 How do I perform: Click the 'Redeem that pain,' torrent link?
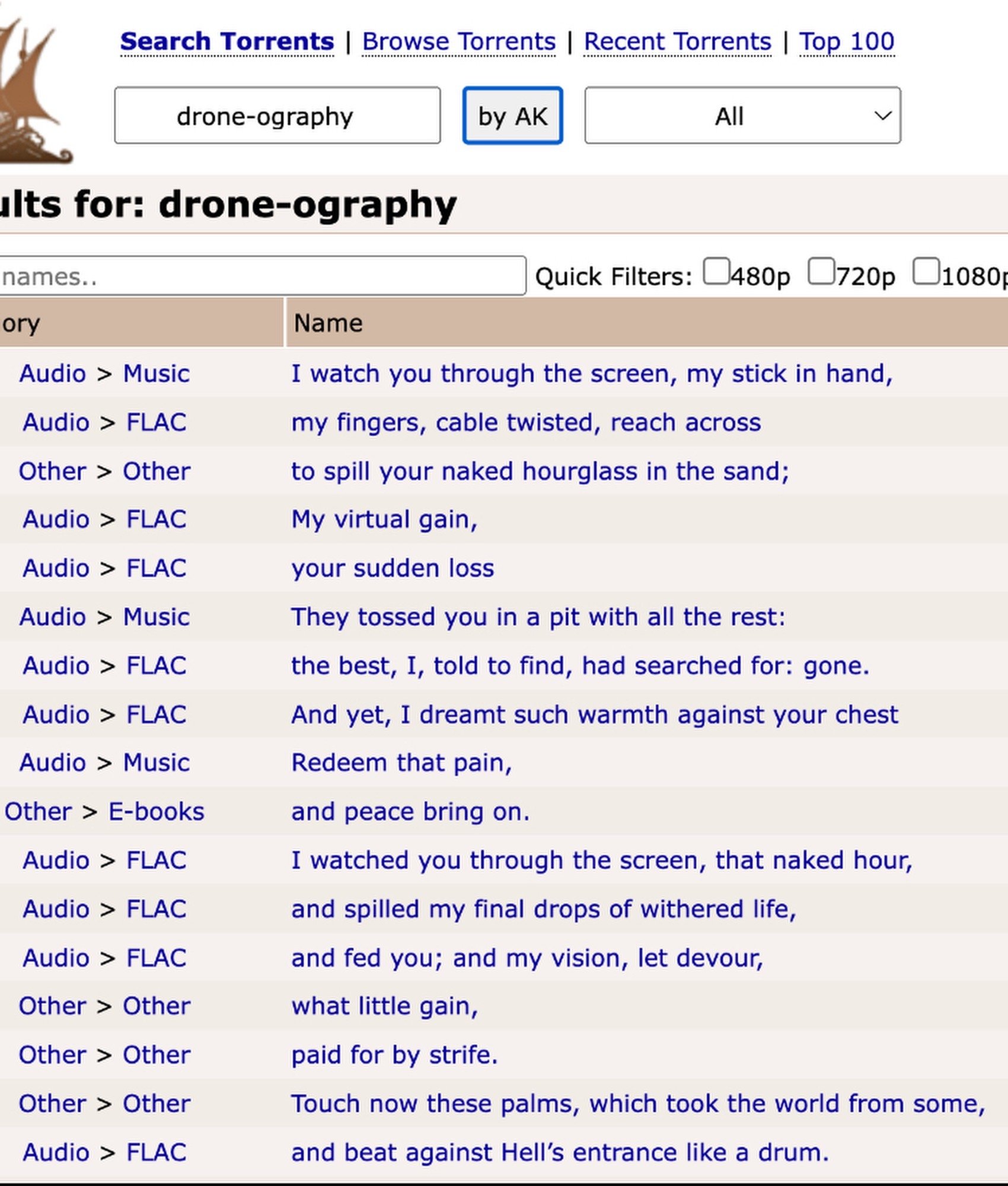coord(401,763)
